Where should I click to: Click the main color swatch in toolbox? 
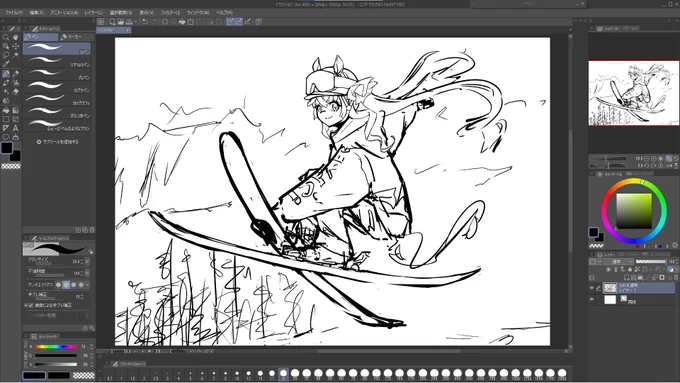click(7, 148)
